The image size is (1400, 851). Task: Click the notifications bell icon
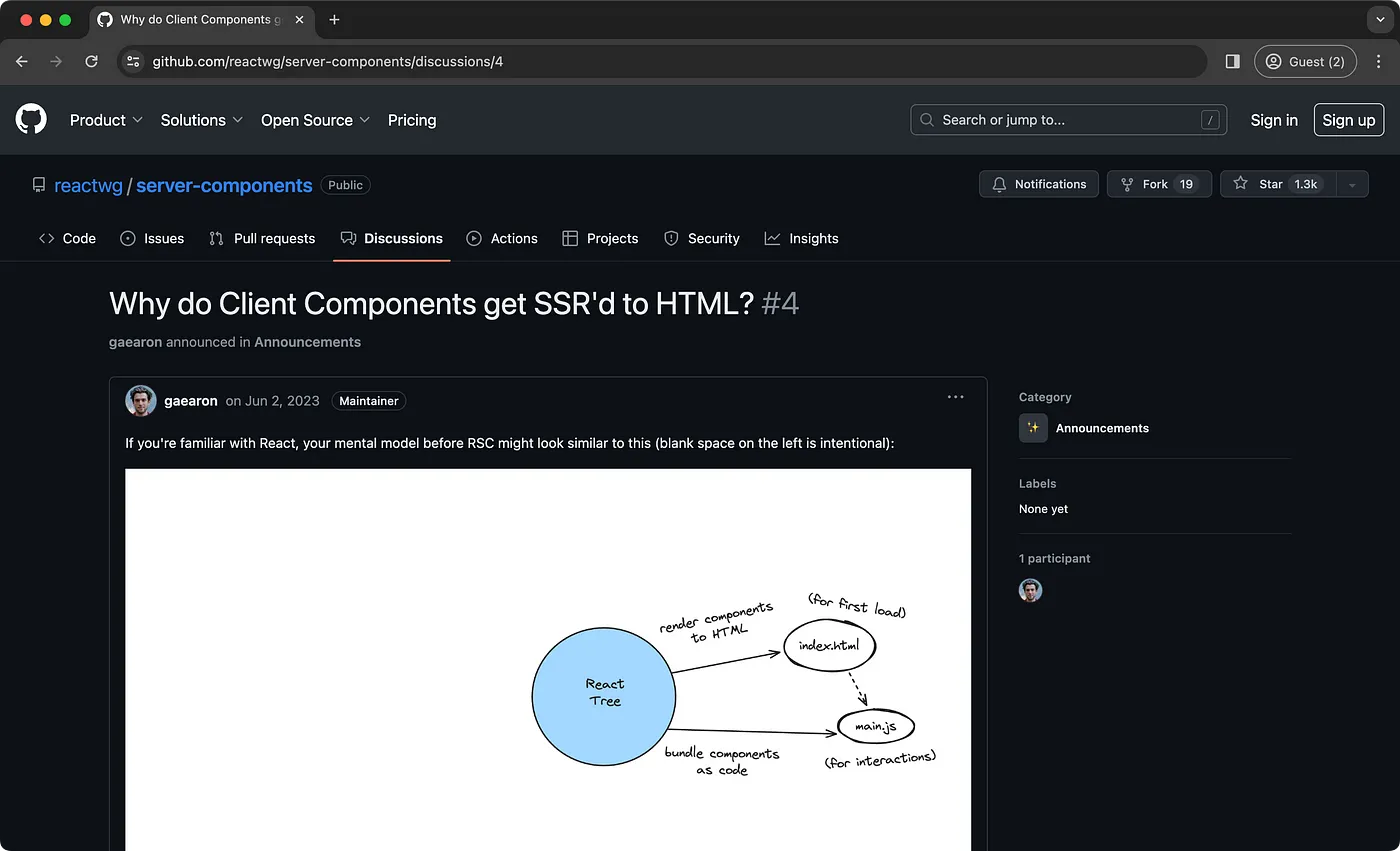(999, 184)
